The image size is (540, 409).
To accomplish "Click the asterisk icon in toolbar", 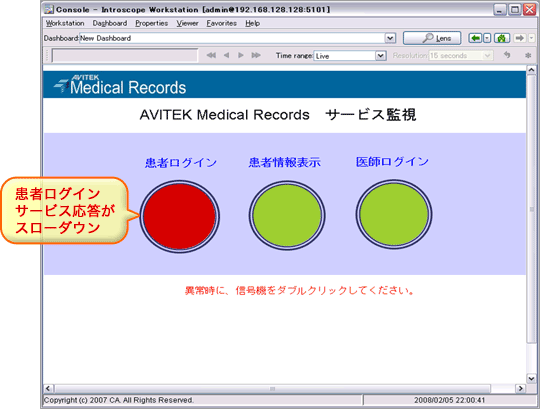I will click(528, 55).
